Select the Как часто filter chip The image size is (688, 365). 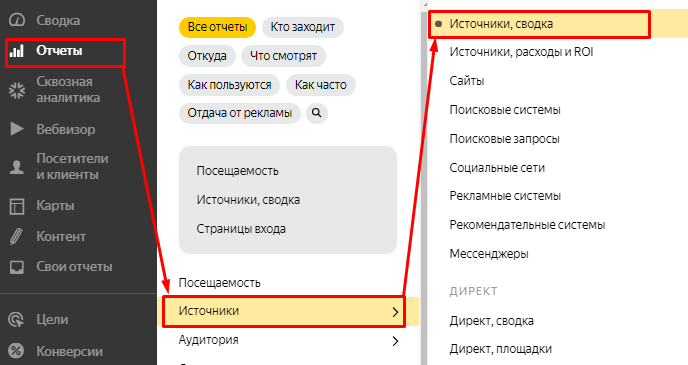[x=321, y=85]
